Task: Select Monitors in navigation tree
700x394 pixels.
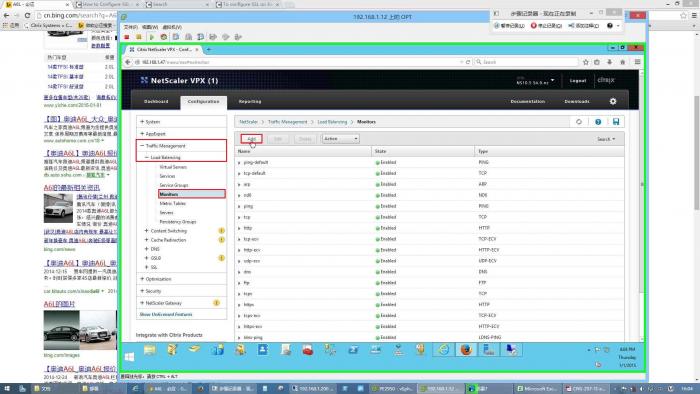Action: point(192,194)
